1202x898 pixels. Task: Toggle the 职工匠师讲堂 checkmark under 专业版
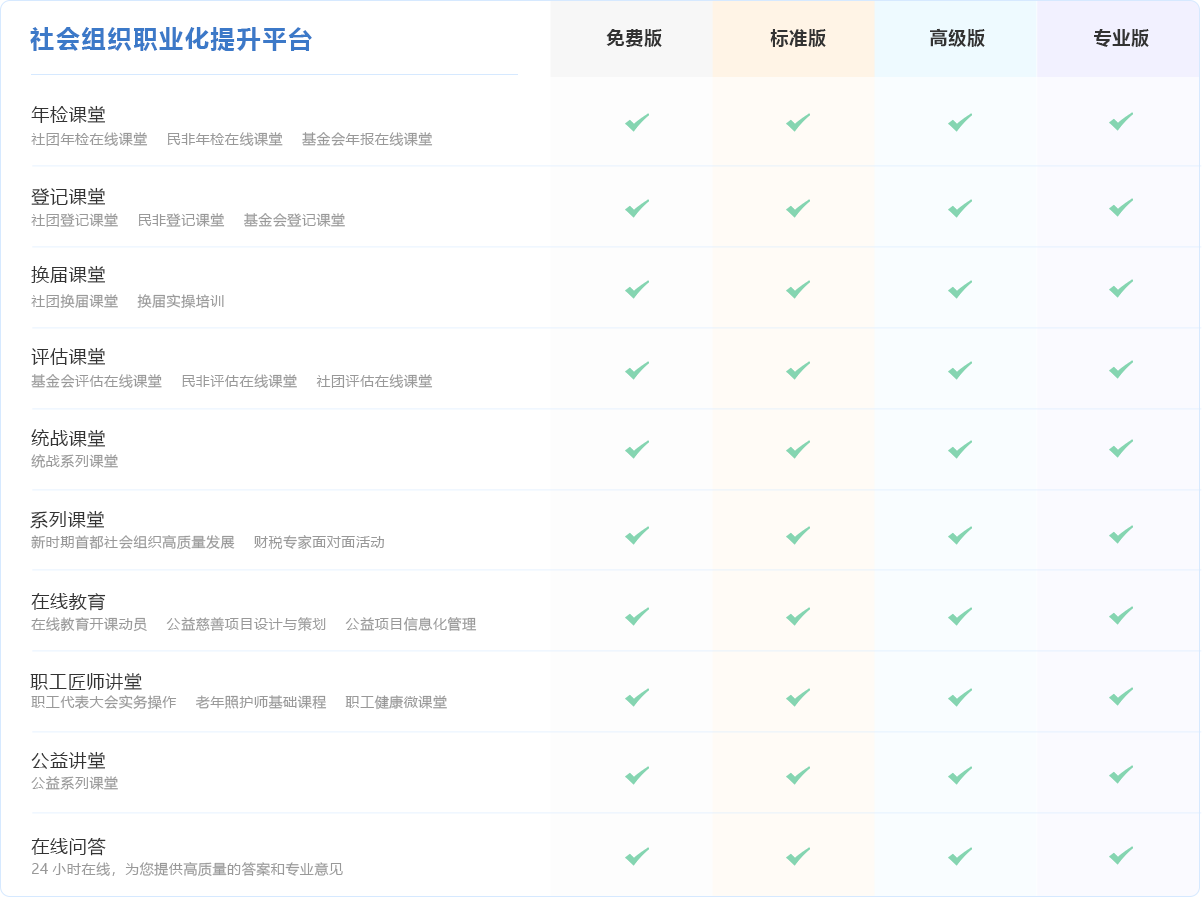1119,692
